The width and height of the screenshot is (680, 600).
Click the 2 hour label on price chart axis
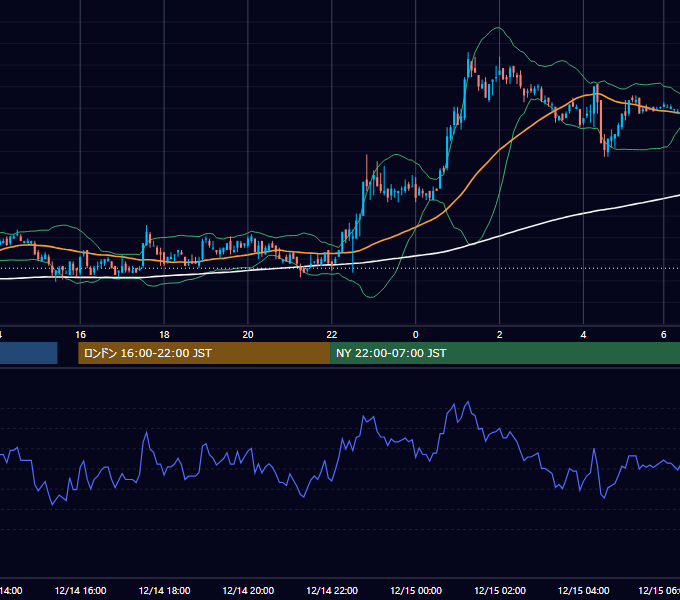click(500, 335)
